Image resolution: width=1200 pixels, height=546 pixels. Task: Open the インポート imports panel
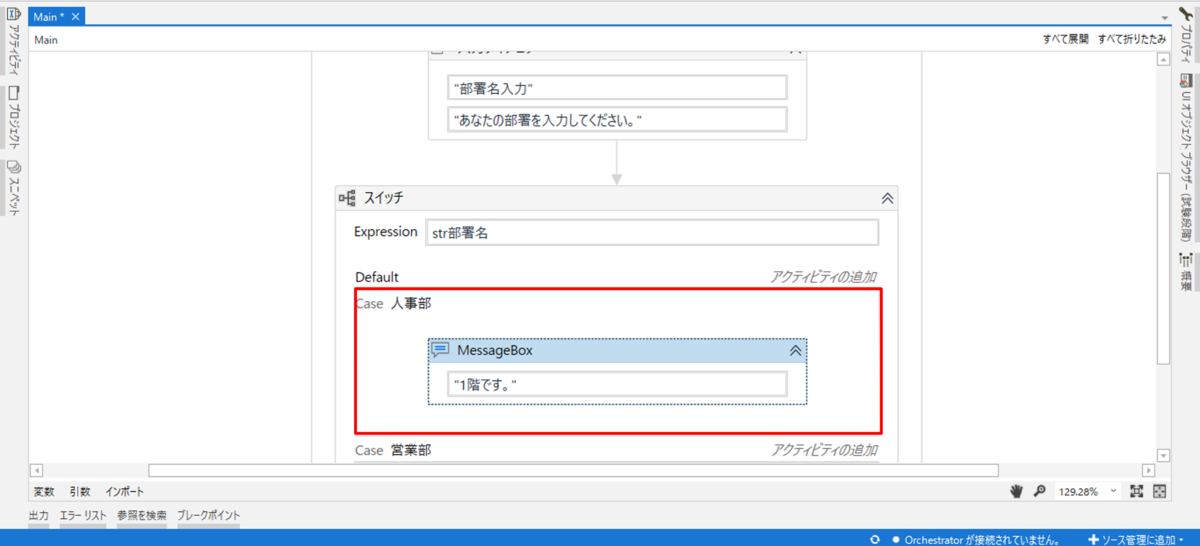coord(125,492)
